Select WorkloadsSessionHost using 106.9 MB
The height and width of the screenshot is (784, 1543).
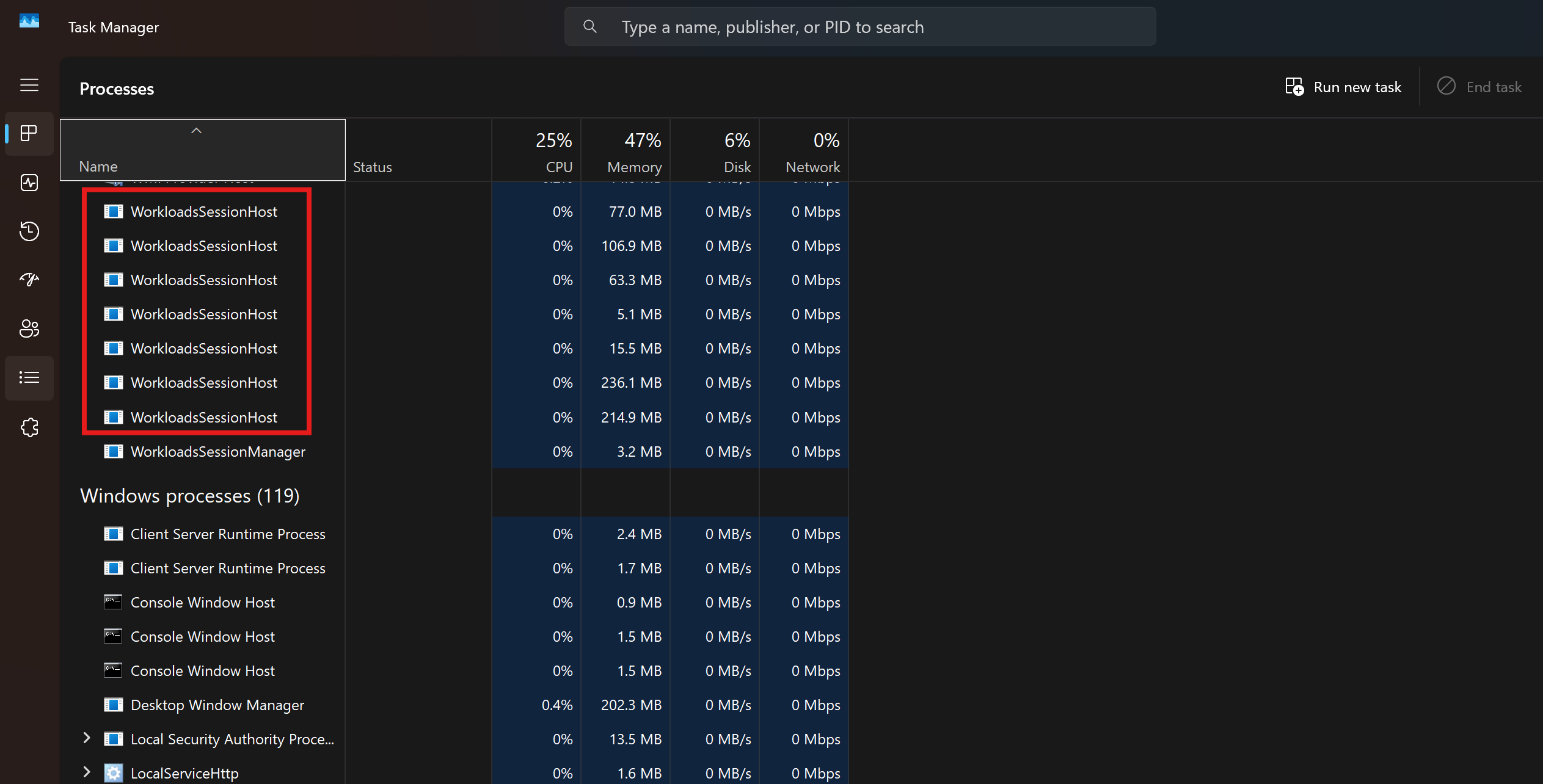pyautogui.click(x=454, y=246)
